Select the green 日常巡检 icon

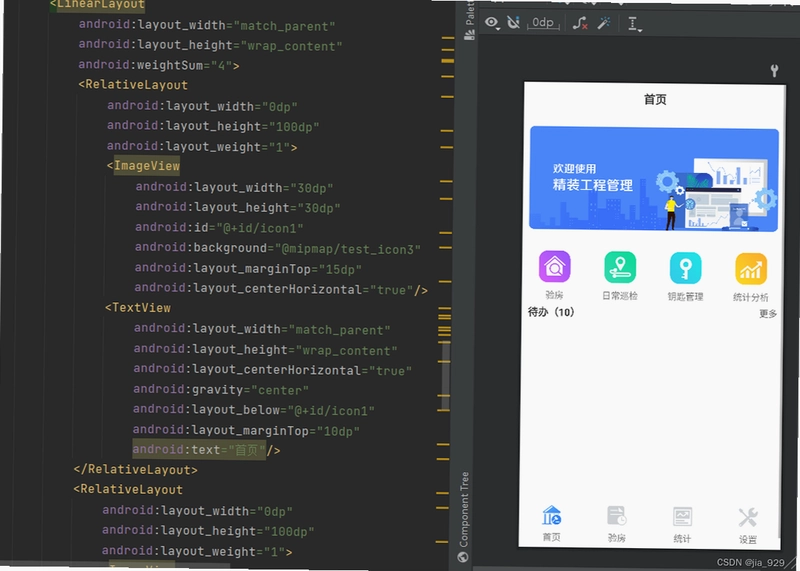620,267
